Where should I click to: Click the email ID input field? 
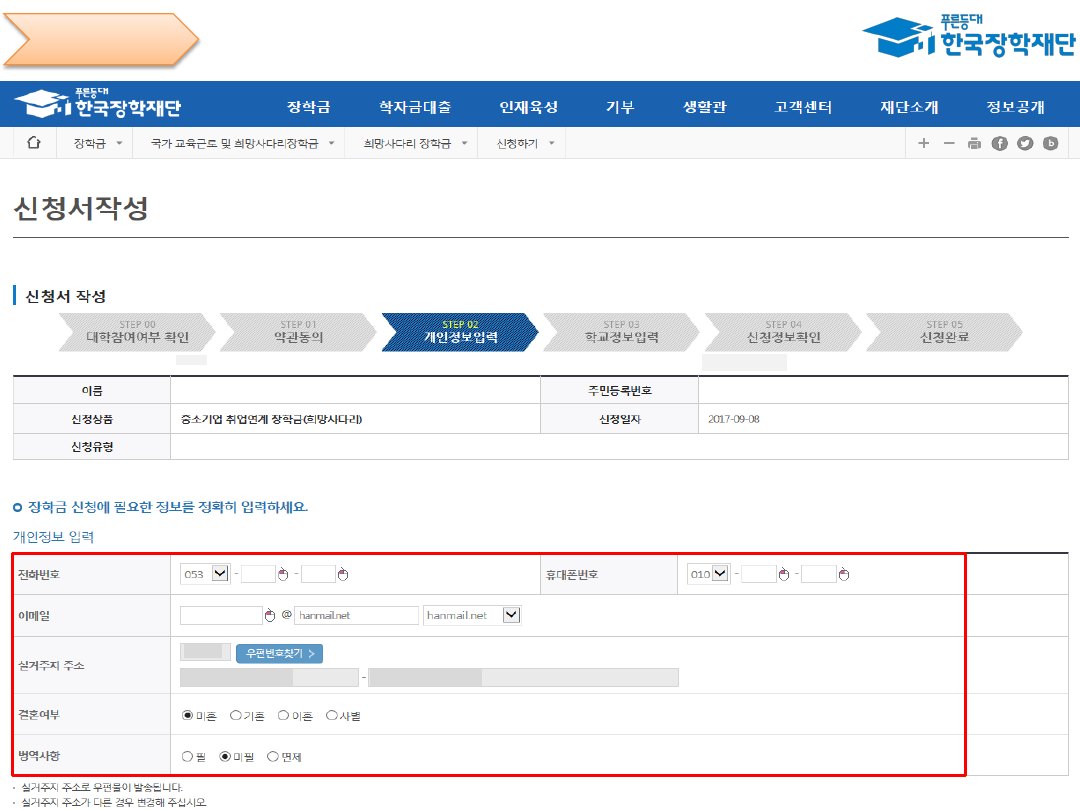[x=221, y=615]
